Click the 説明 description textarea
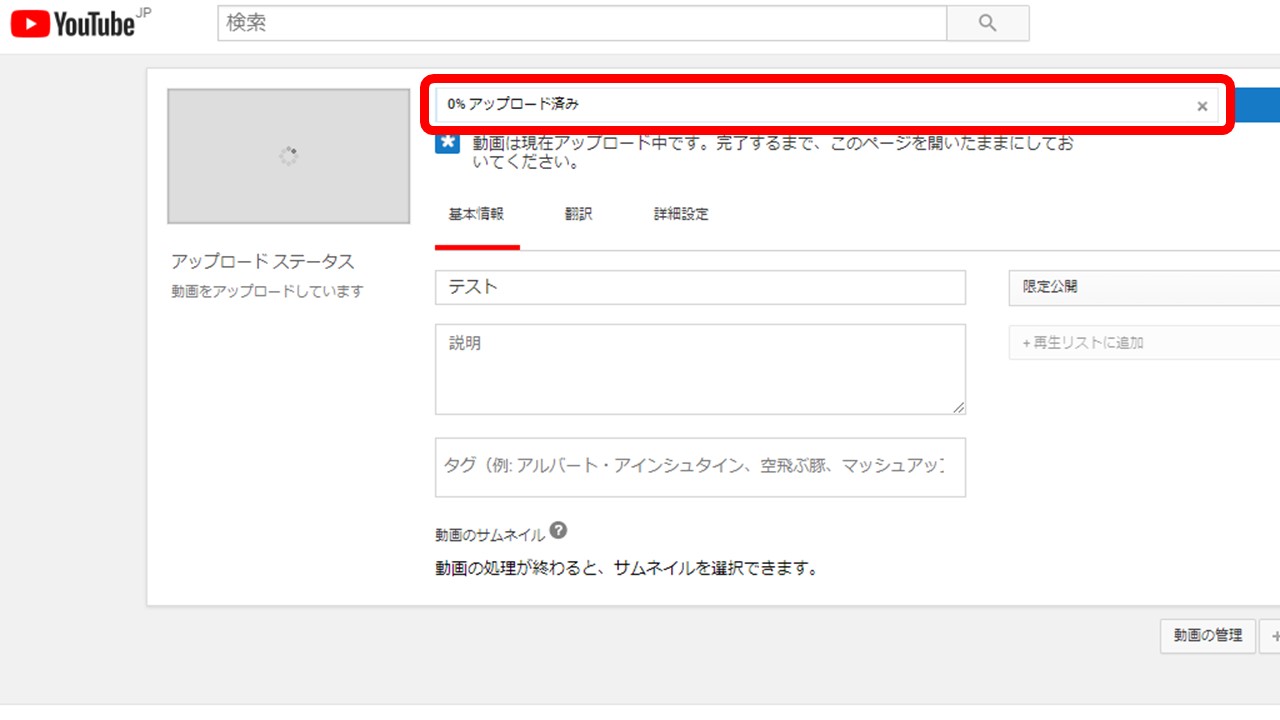The height and width of the screenshot is (720, 1280). tap(700, 369)
